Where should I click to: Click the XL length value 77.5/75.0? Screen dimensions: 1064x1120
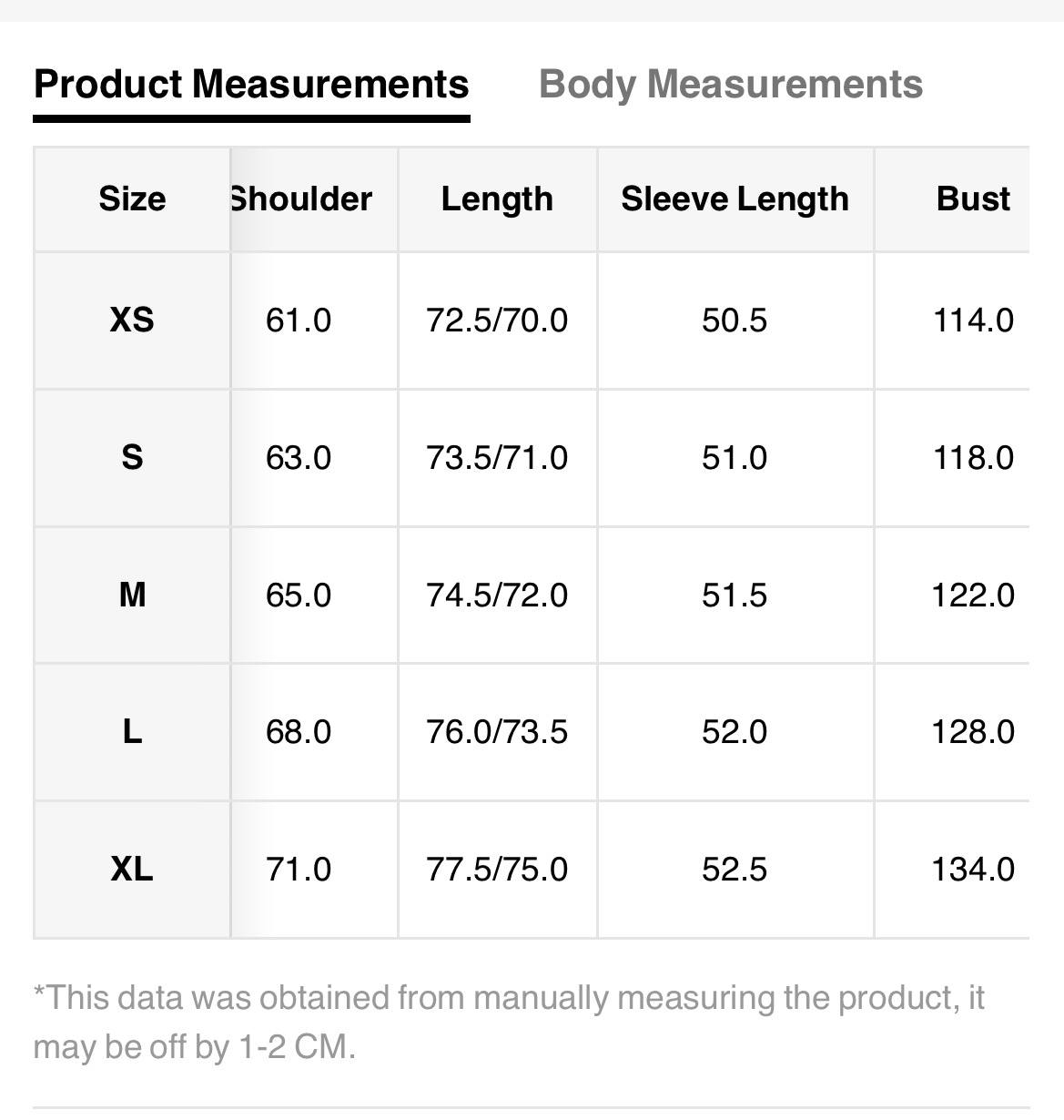(497, 869)
